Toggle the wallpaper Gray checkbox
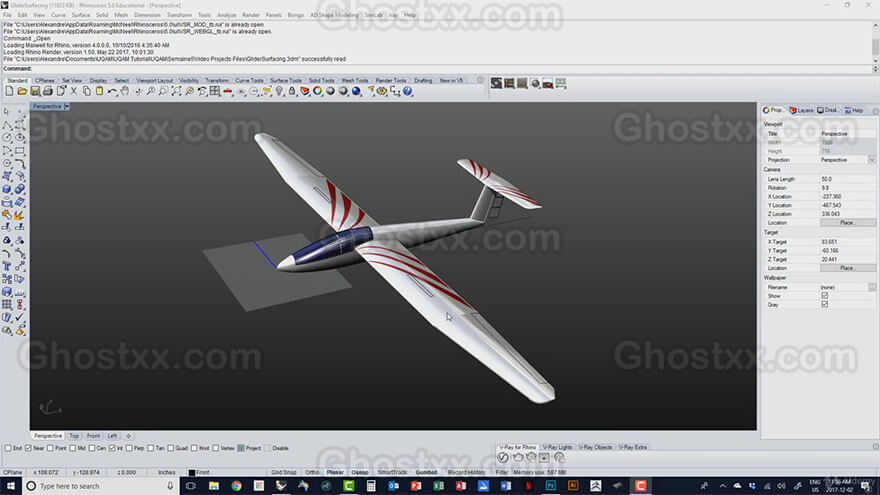 824,304
